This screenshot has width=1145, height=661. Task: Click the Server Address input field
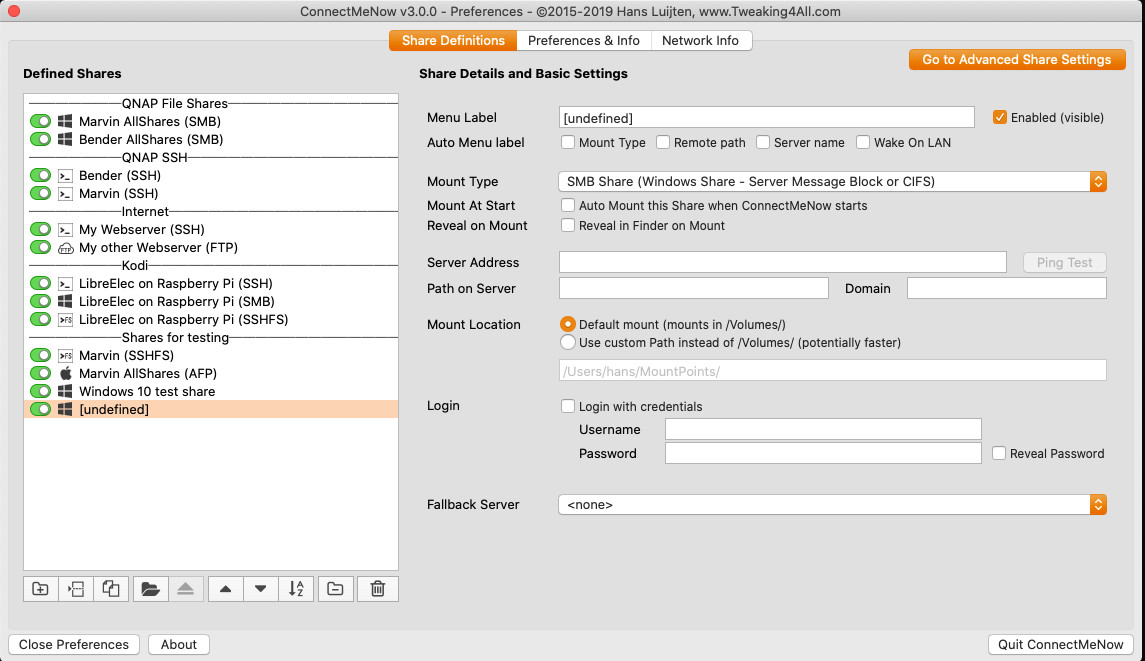(x=783, y=262)
